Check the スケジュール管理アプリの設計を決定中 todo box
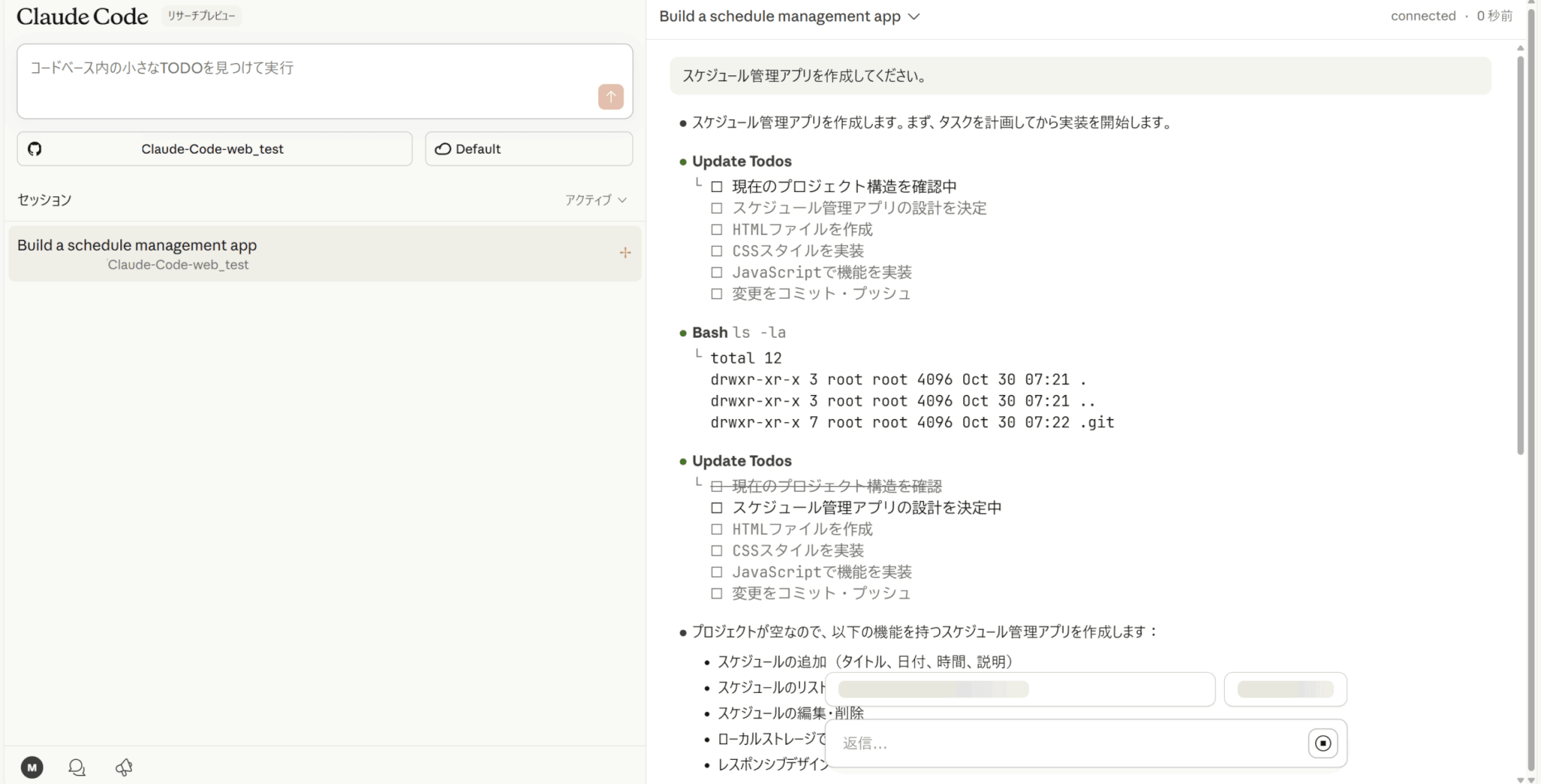This screenshot has width=1541, height=784. 716,508
